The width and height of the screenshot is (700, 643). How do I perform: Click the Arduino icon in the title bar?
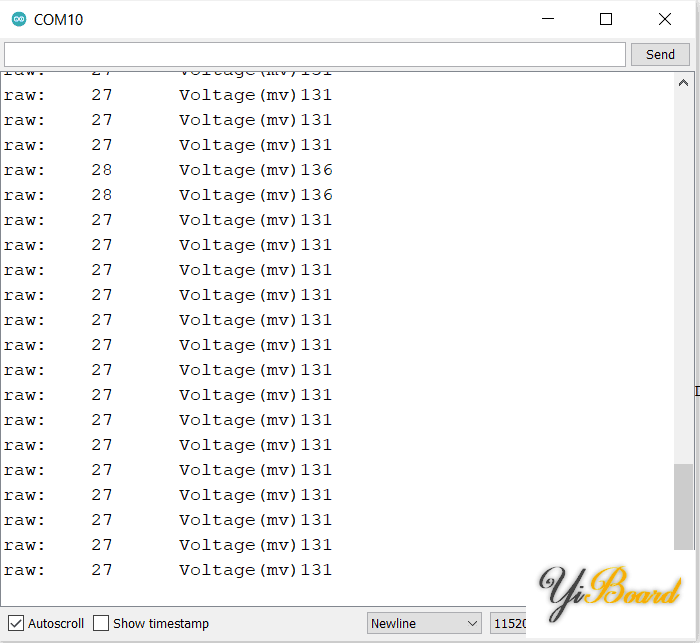pyautogui.click(x=19, y=19)
